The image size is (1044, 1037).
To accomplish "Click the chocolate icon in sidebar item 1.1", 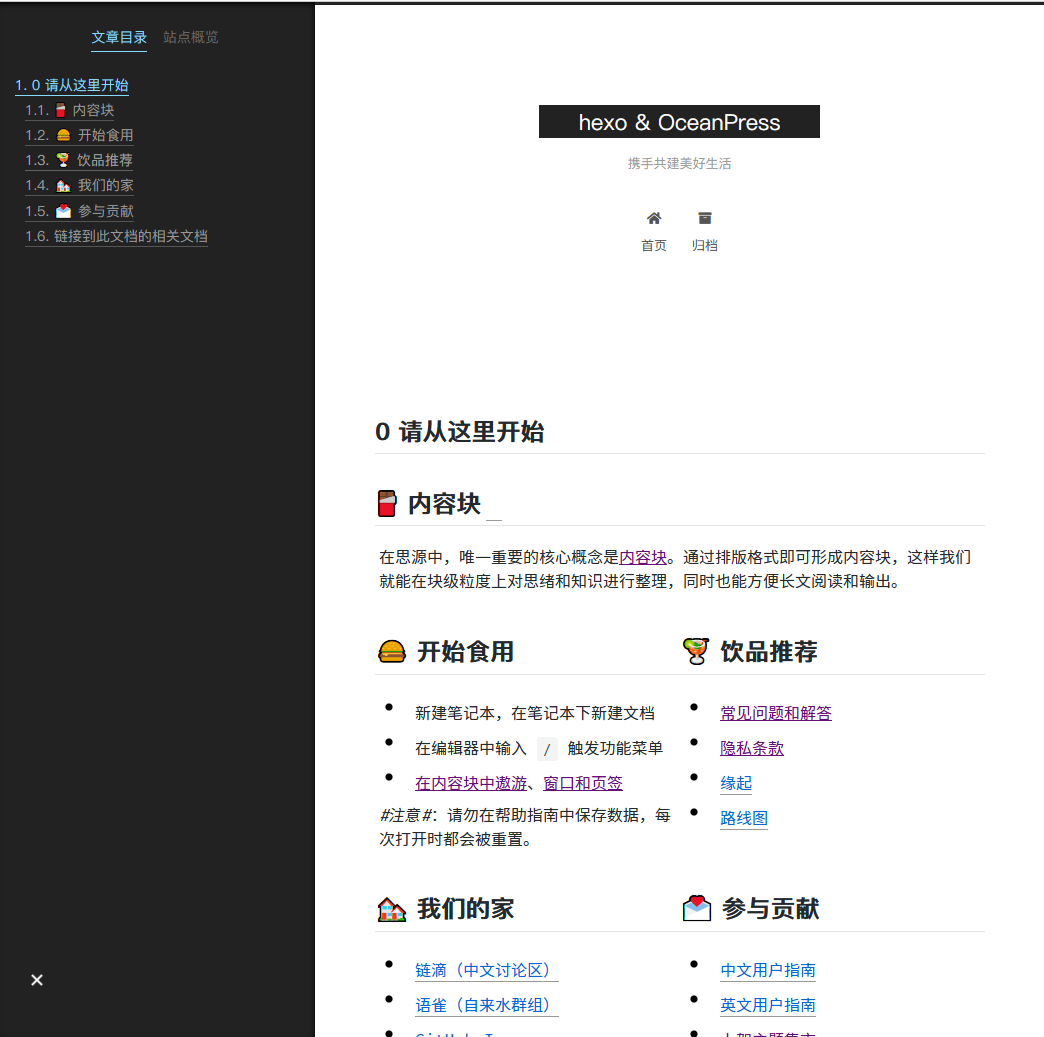I will [x=62, y=110].
